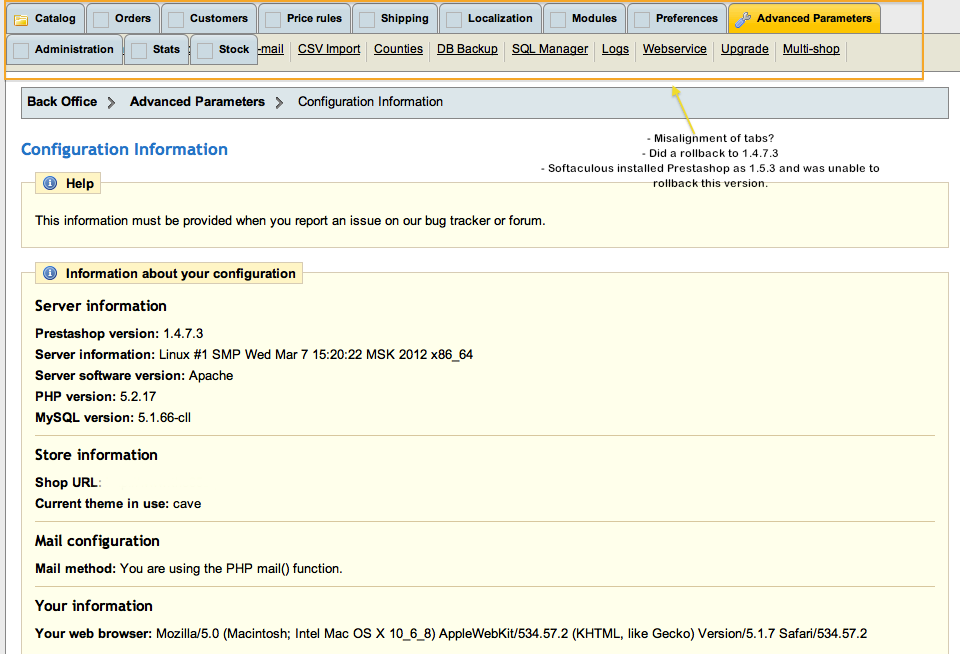Open the Upgrade link
Screen dimensions: 960x654
pos(744,49)
